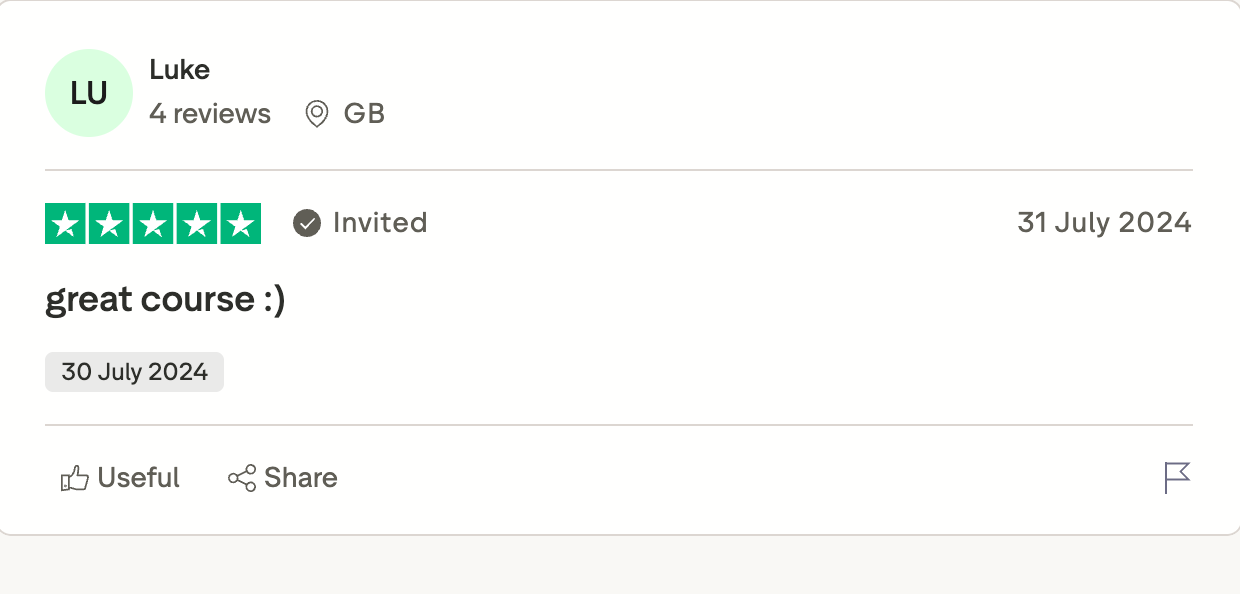The image size is (1240, 594).
Task: Open reviewer Luke's profile name
Action: pyautogui.click(x=179, y=70)
